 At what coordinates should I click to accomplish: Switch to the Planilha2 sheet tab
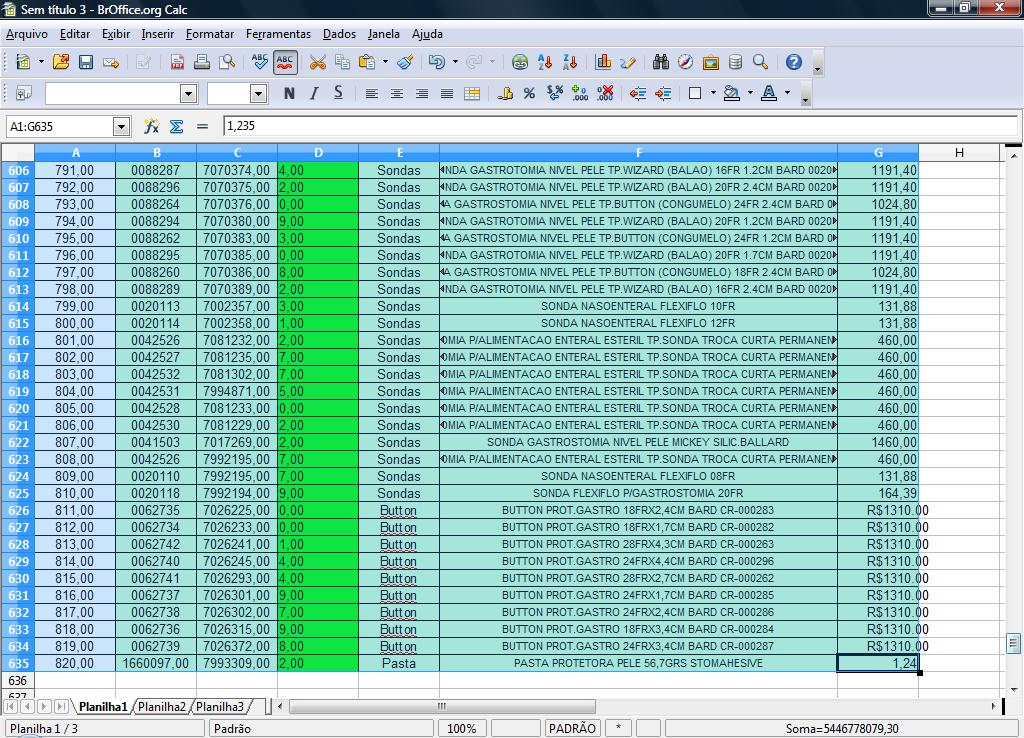coord(162,707)
